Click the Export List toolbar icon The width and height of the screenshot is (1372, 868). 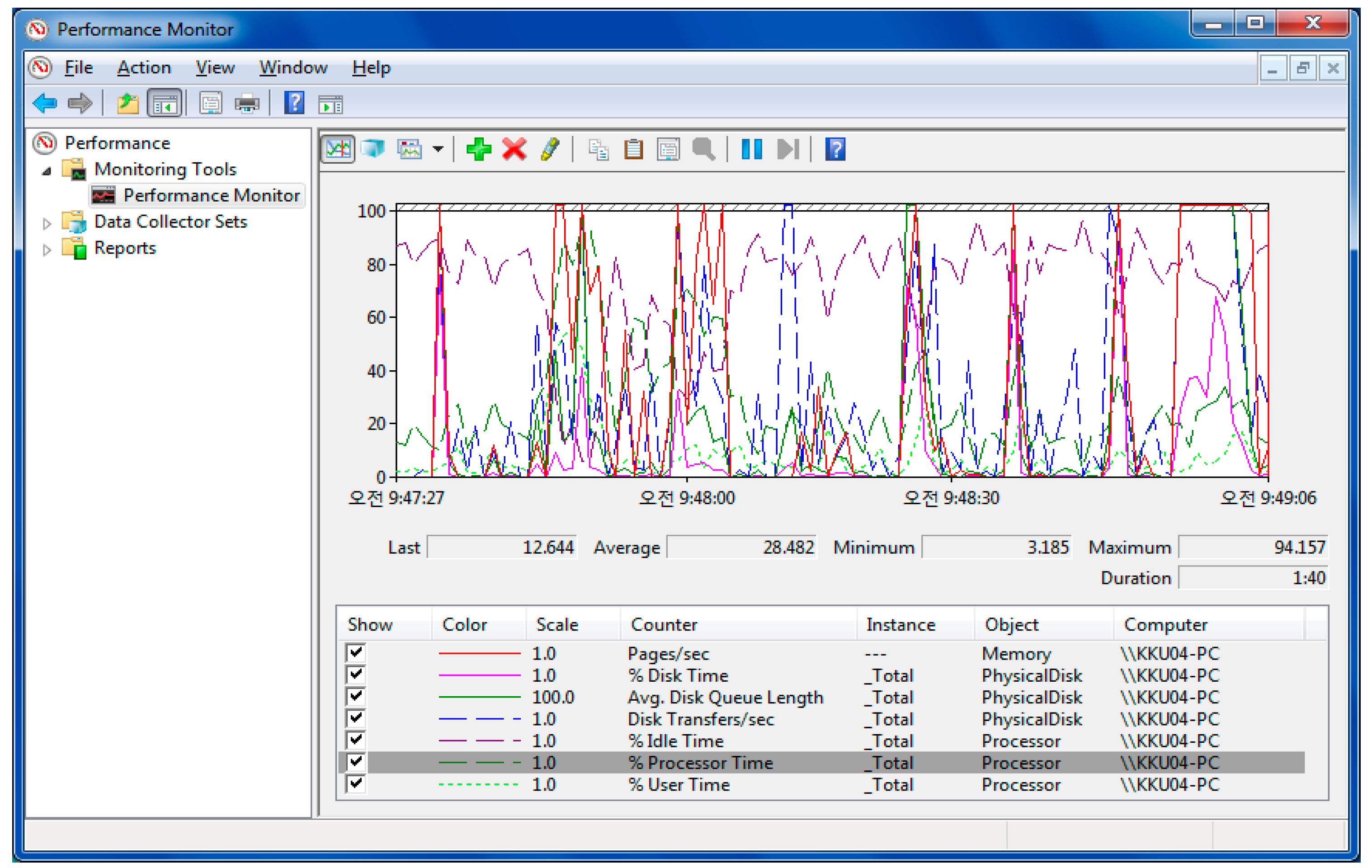tap(210, 104)
